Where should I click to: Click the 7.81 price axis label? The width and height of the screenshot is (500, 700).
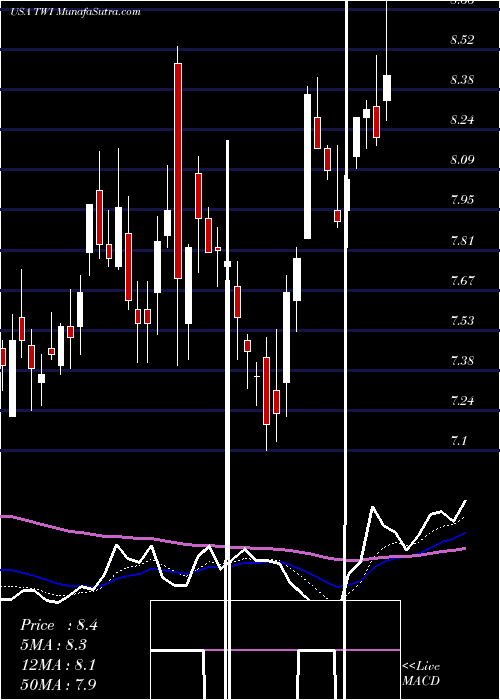pos(462,241)
